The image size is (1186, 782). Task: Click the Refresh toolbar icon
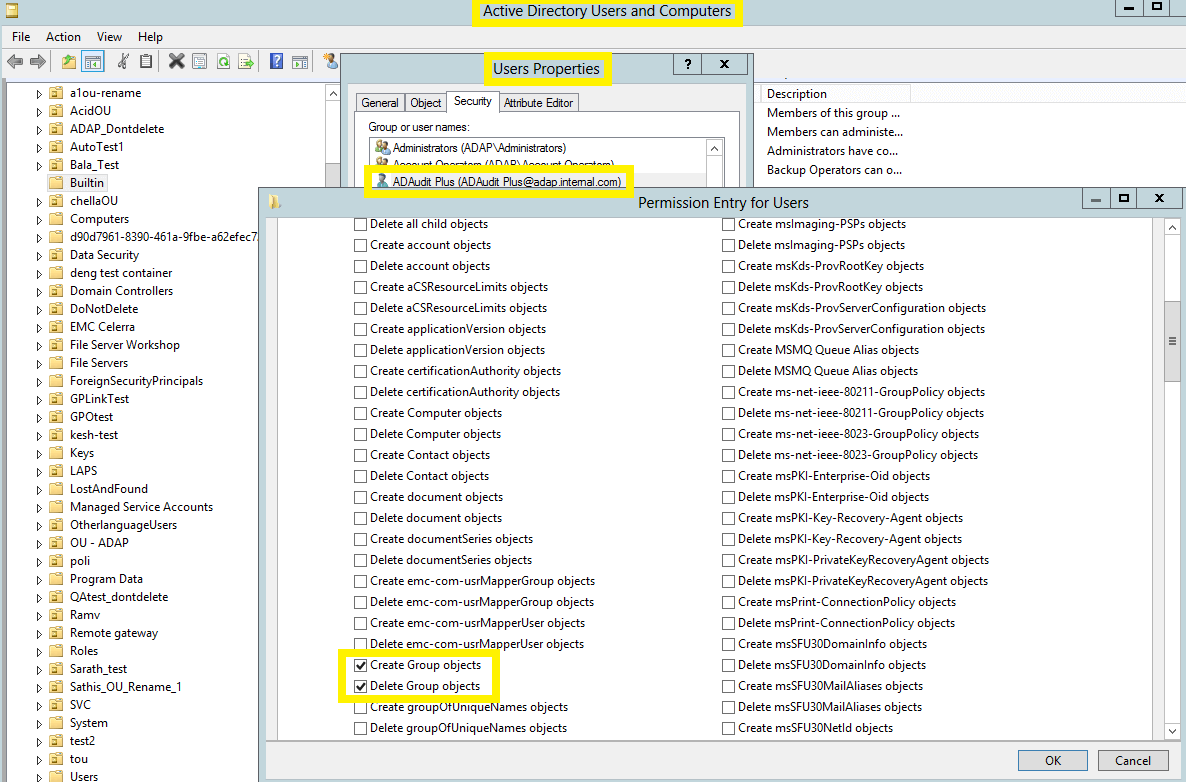point(224,62)
